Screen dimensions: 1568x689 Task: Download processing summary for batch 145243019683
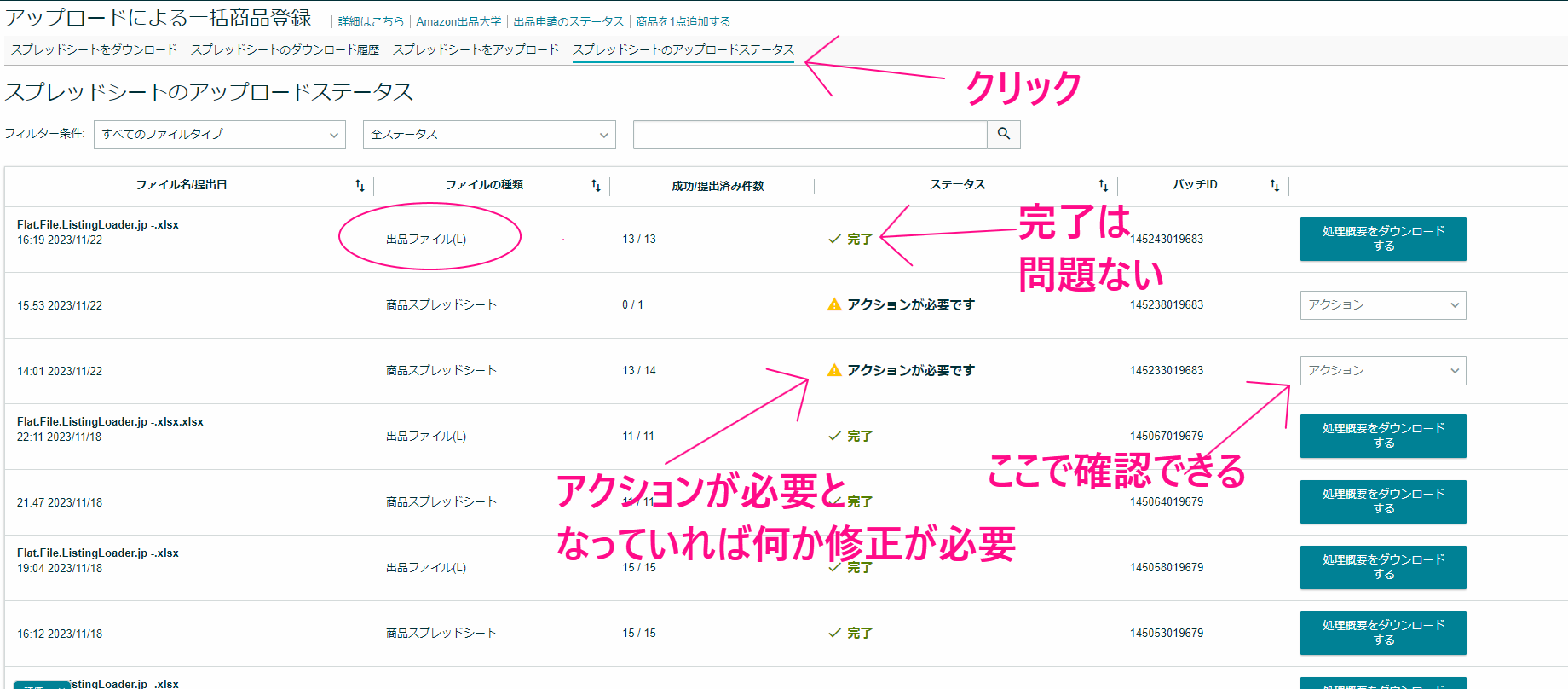(x=1382, y=239)
